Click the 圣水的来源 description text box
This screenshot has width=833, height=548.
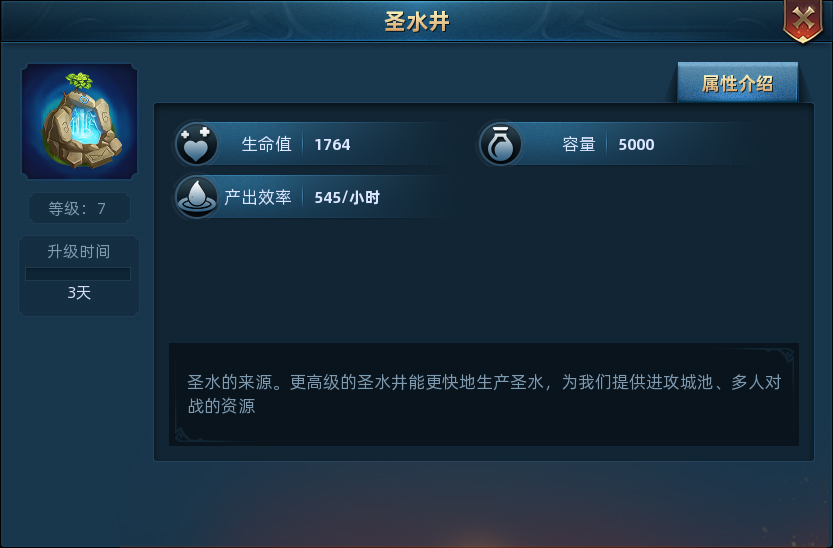484,394
